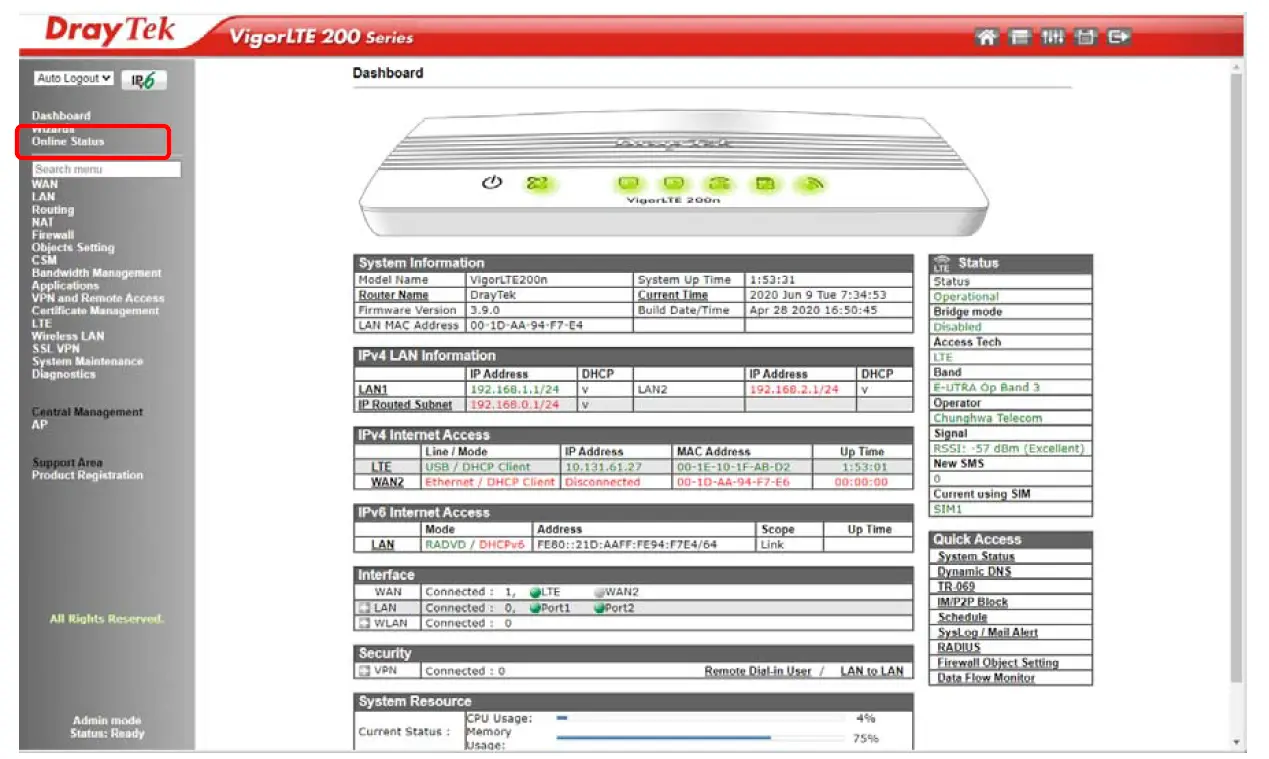Open the Wireless LAN menu
This screenshot has height=759, width=1269.
pos(67,337)
